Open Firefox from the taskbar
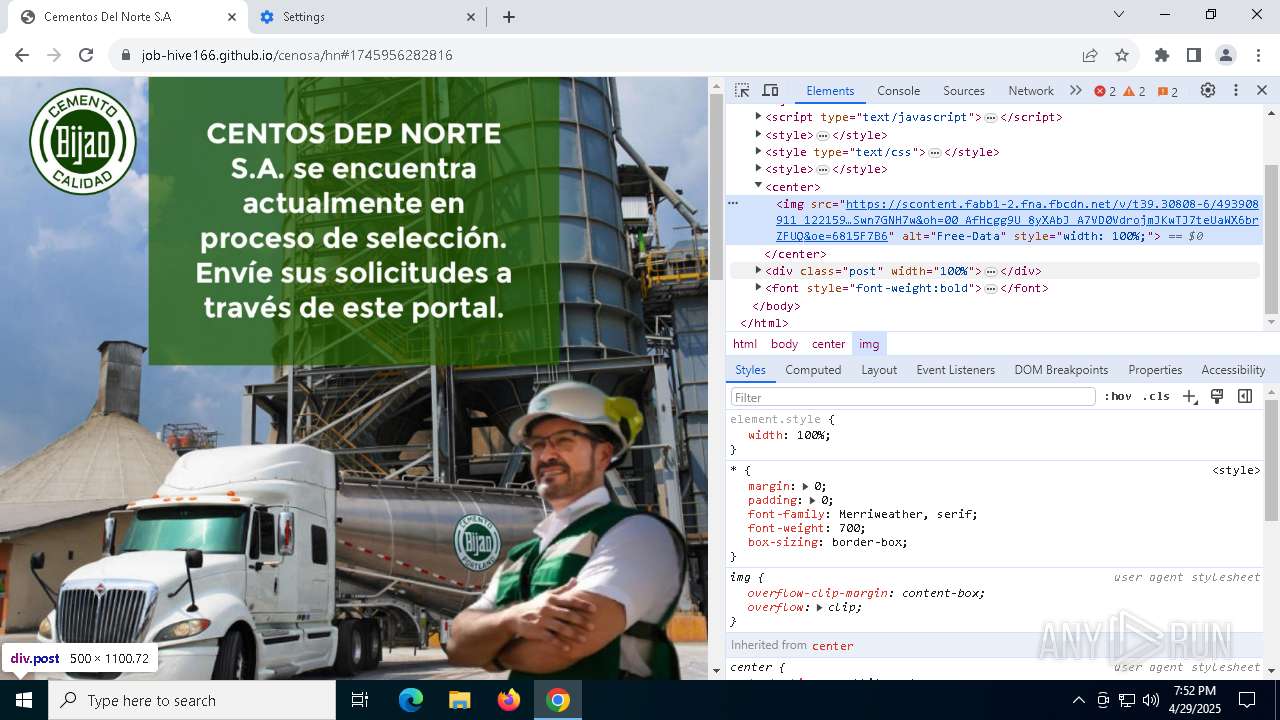This screenshot has height=720, width=1280. tap(509, 700)
